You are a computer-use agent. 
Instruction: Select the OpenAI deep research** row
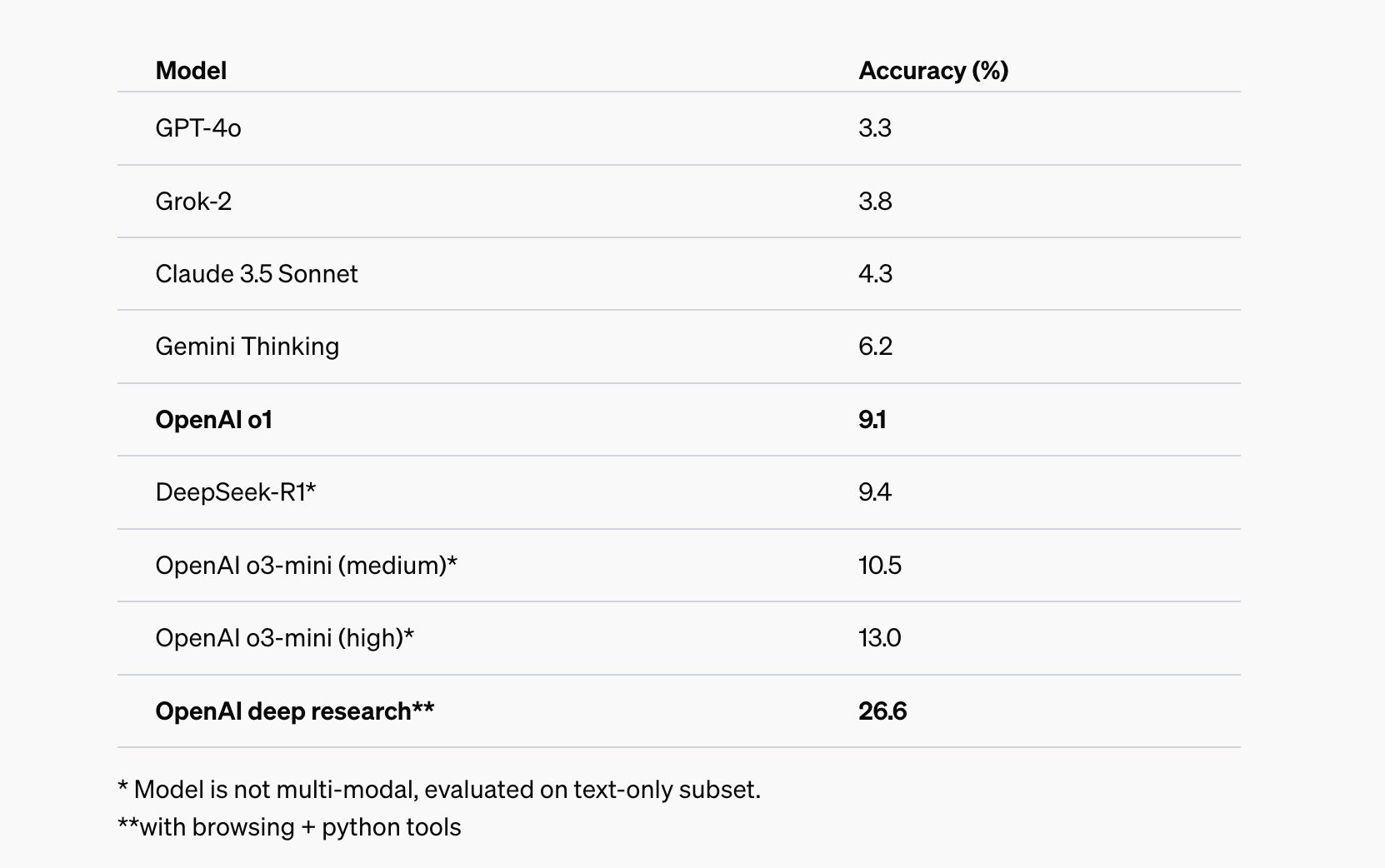coord(678,711)
